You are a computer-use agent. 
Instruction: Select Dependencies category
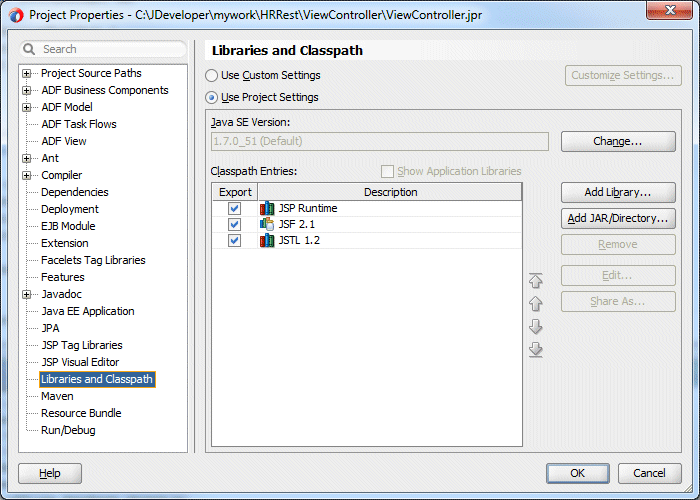point(75,192)
